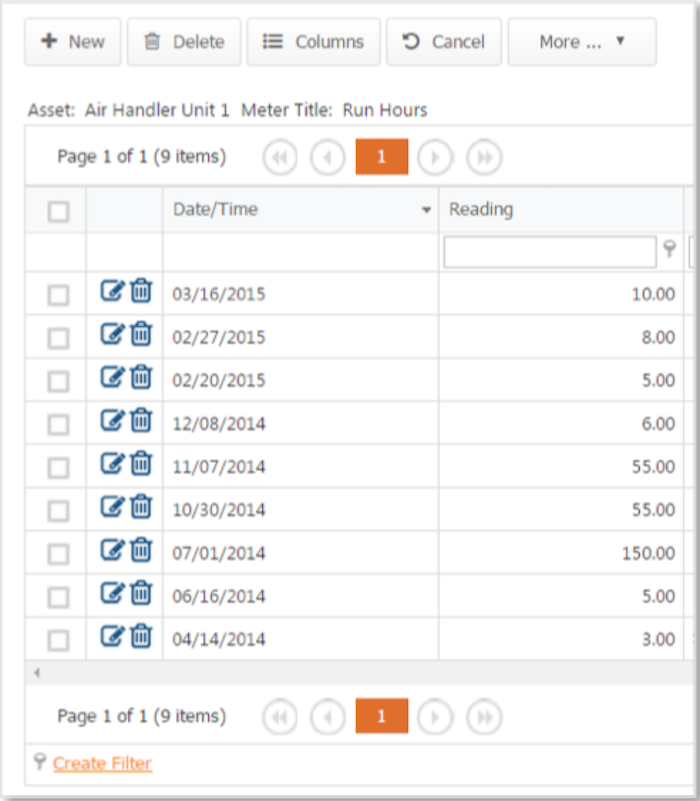Open filter icon beside Reading search box
The image size is (700, 801).
click(x=670, y=251)
